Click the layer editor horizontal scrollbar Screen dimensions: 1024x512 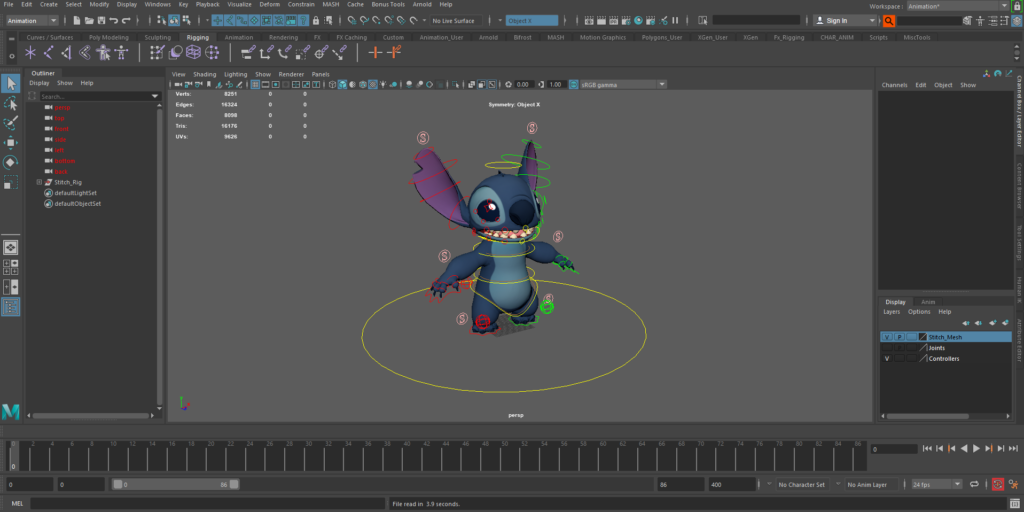(x=926, y=415)
